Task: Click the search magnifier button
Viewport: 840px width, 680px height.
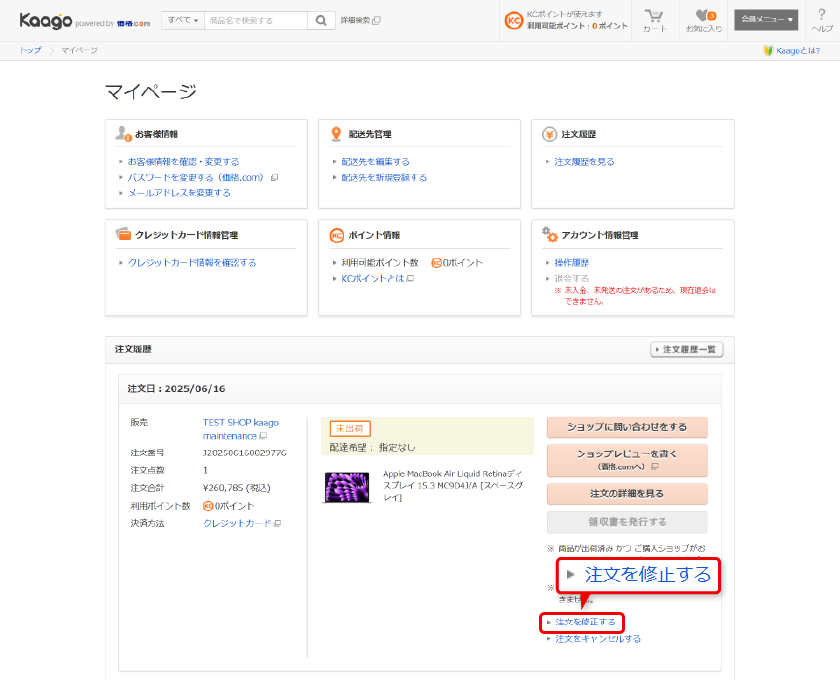Action: (321, 20)
